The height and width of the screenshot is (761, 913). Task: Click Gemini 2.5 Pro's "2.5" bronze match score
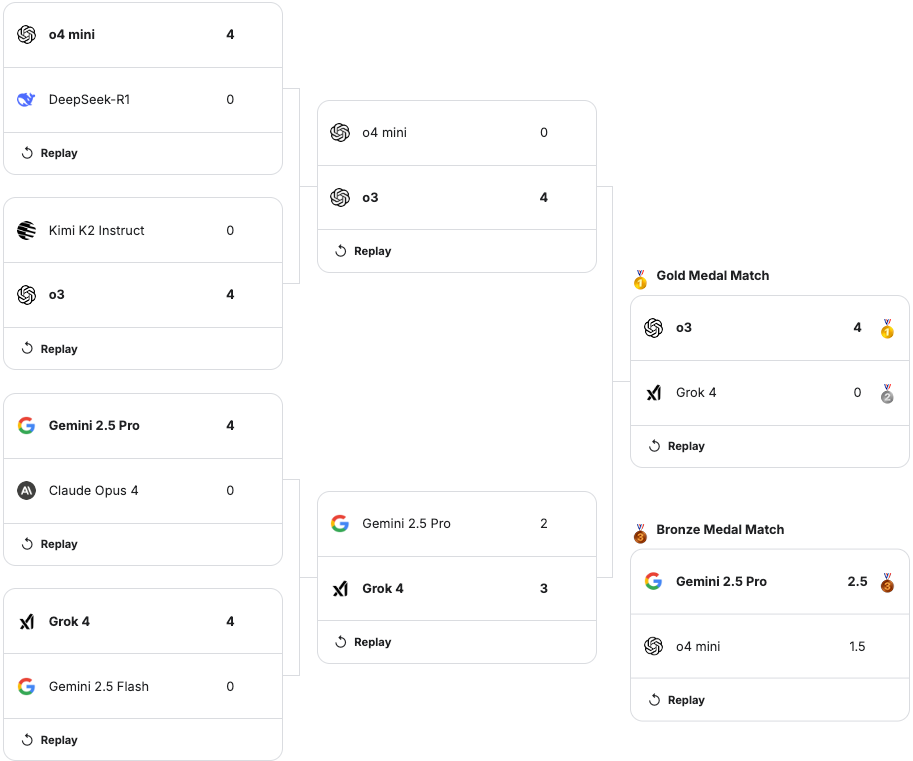coord(857,582)
